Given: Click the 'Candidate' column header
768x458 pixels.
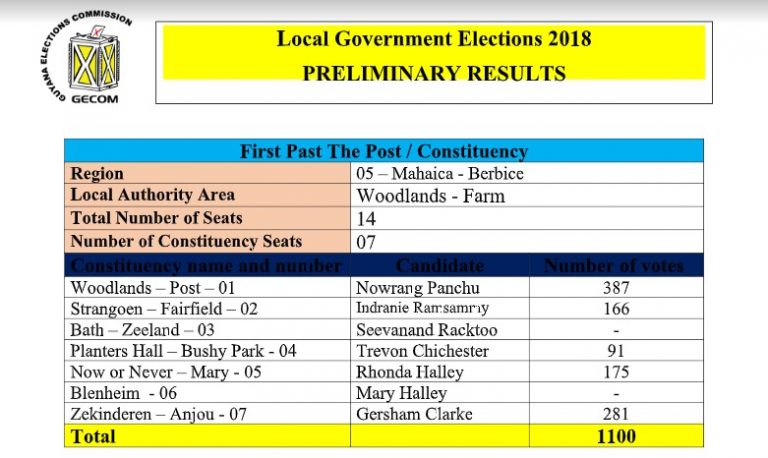Looking at the screenshot, I should [440, 265].
